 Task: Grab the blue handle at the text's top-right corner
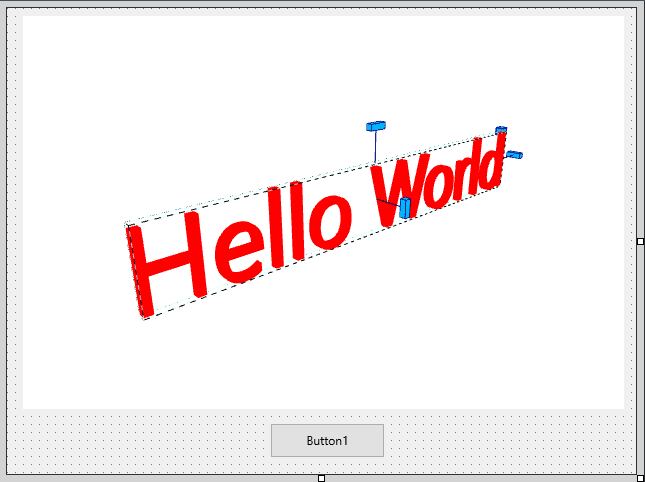(501, 130)
